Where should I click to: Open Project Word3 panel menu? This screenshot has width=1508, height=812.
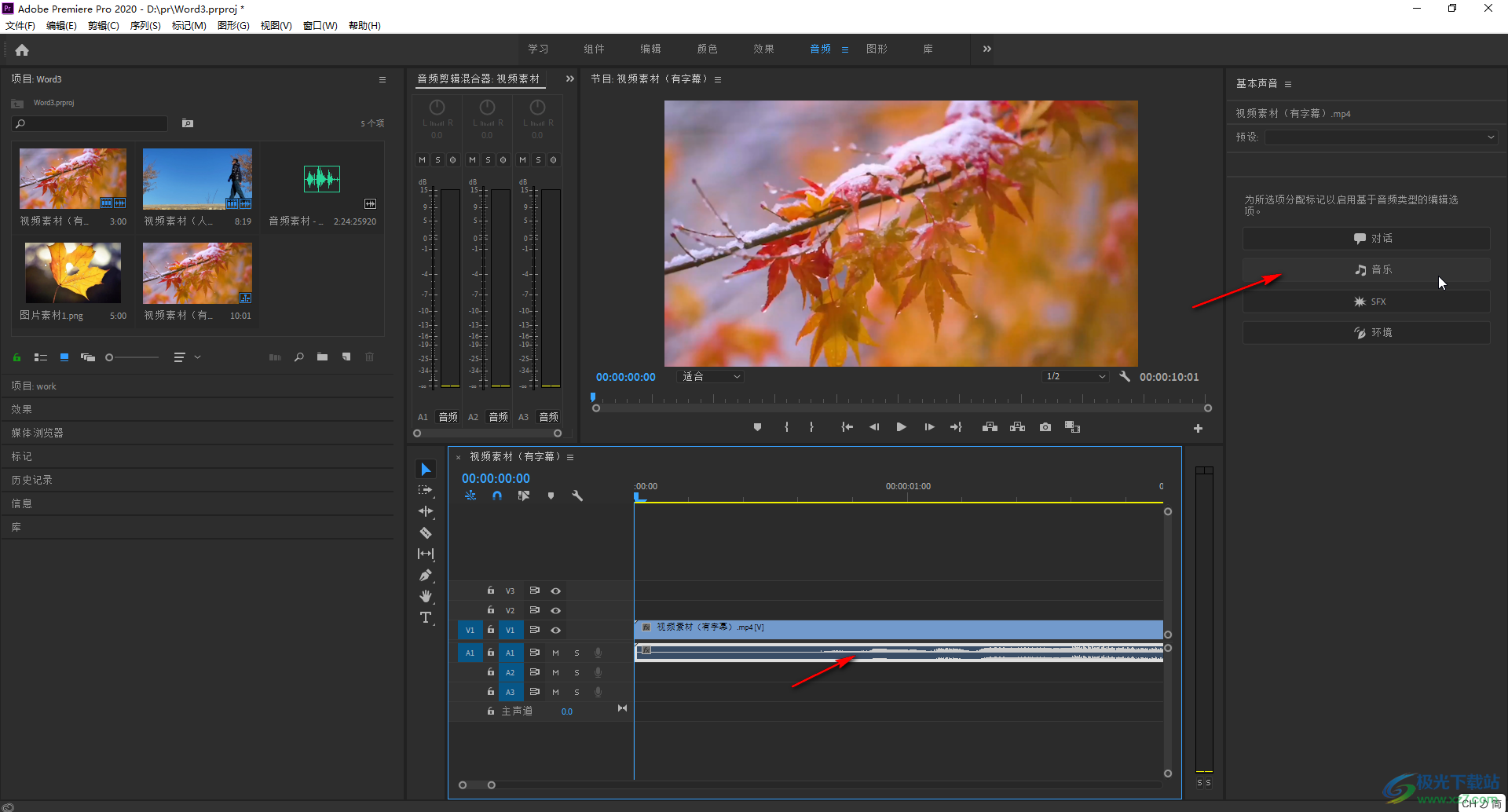click(382, 79)
